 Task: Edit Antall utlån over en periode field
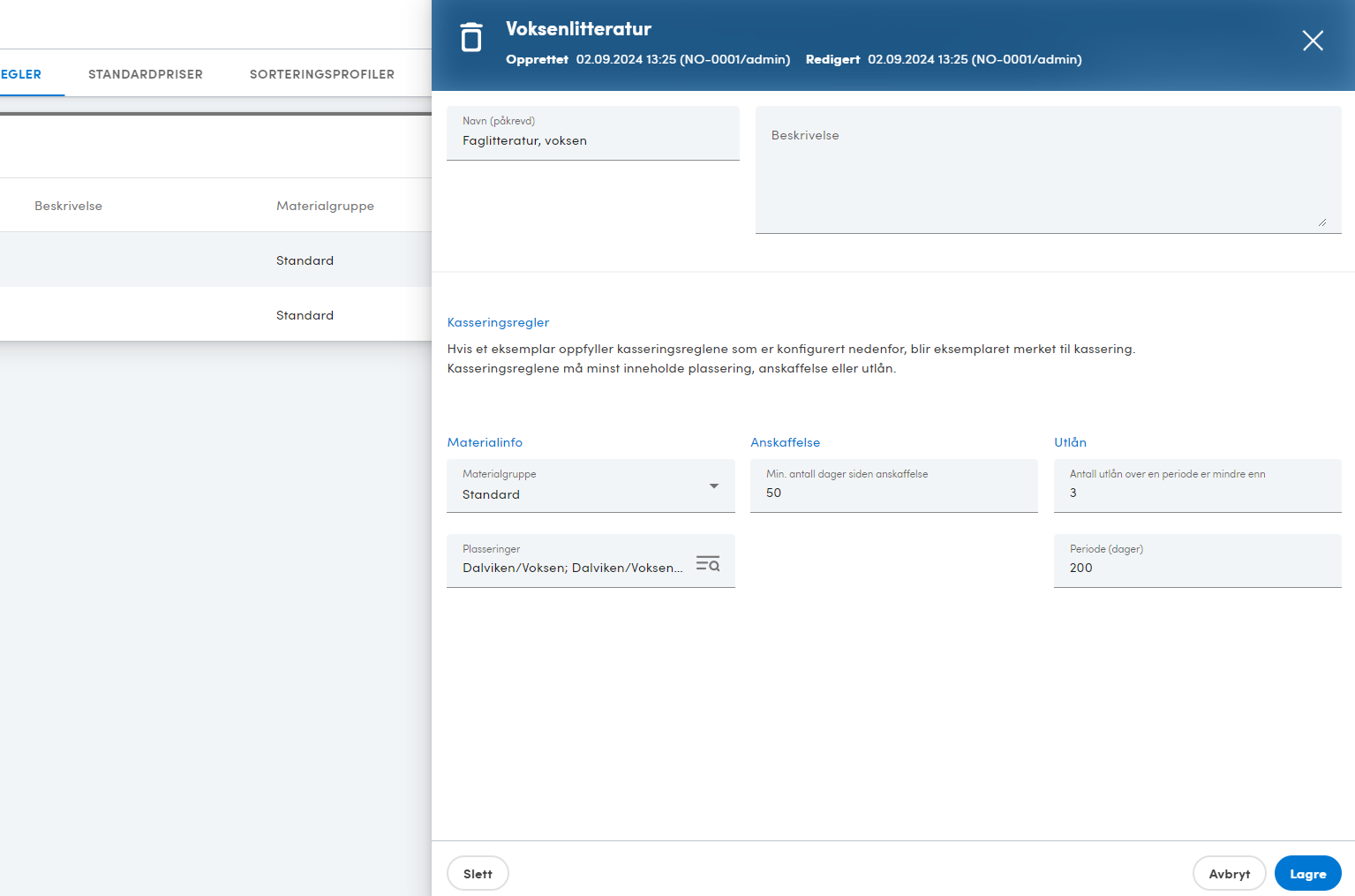coord(1198,486)
